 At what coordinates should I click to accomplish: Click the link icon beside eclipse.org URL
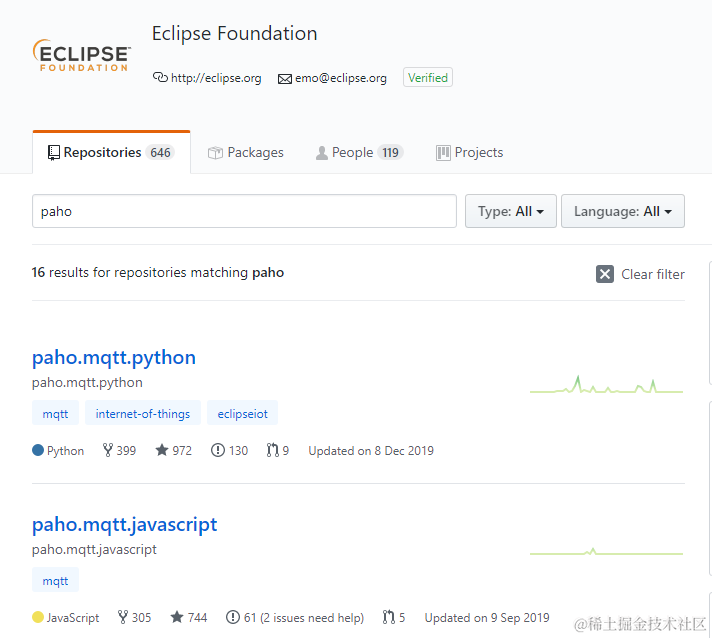pos(160,78)
